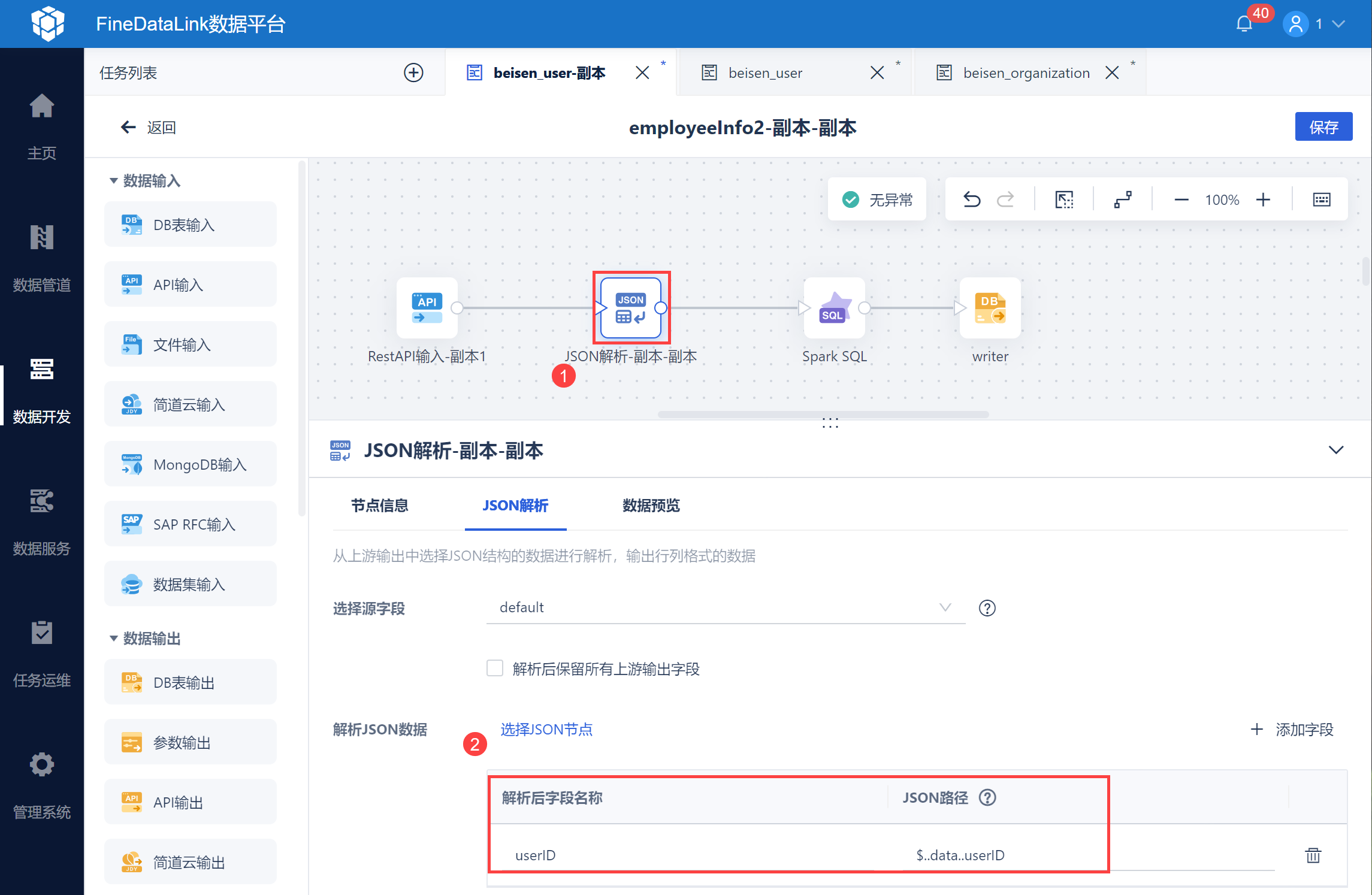Collapse the JSON解析 panel with the chevron
This screenshot has width=1372, height=895.
(x=1335, y=449)
